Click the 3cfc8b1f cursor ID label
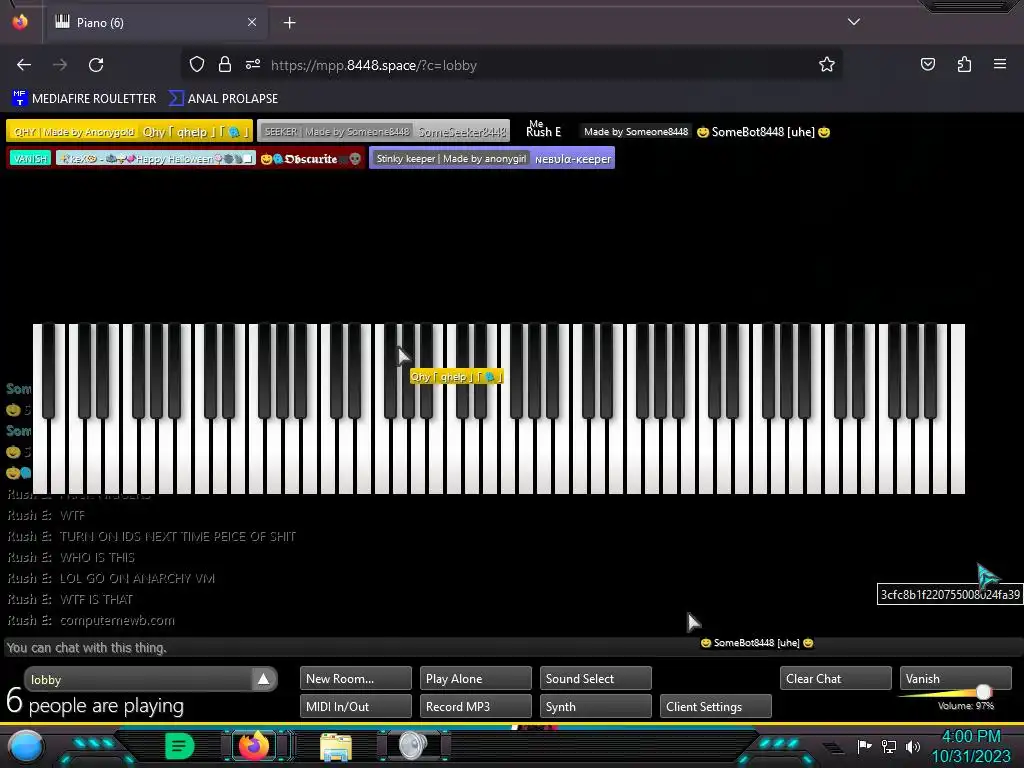 point(950,594)
